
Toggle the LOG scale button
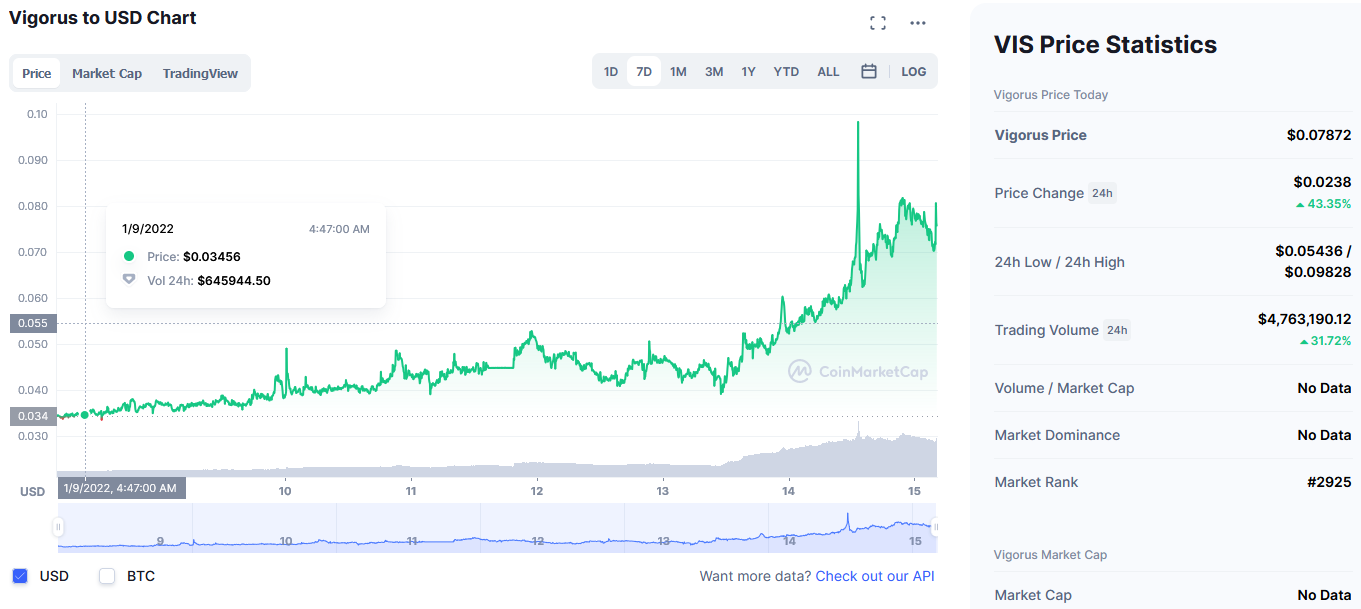tap(914, 72)
